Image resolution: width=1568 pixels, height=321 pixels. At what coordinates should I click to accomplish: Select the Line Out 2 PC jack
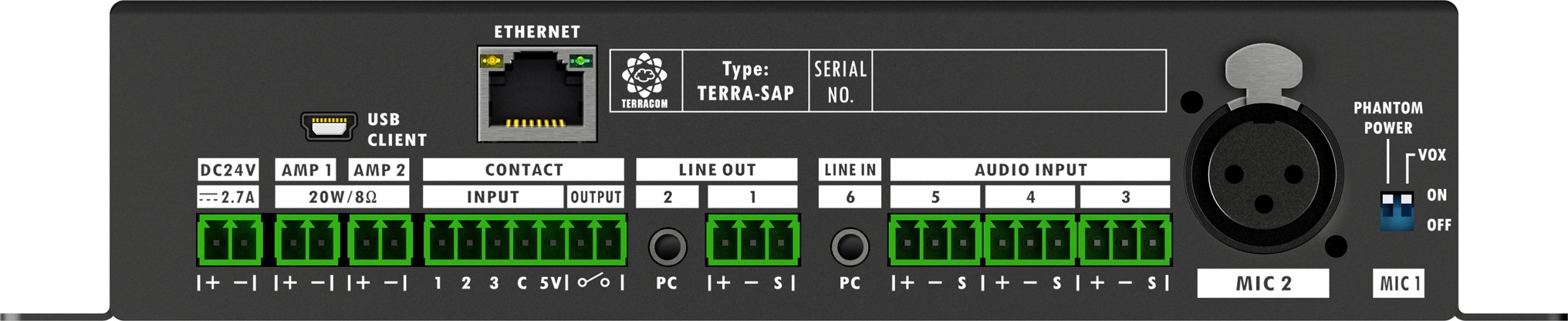click(x=667, y=247)
